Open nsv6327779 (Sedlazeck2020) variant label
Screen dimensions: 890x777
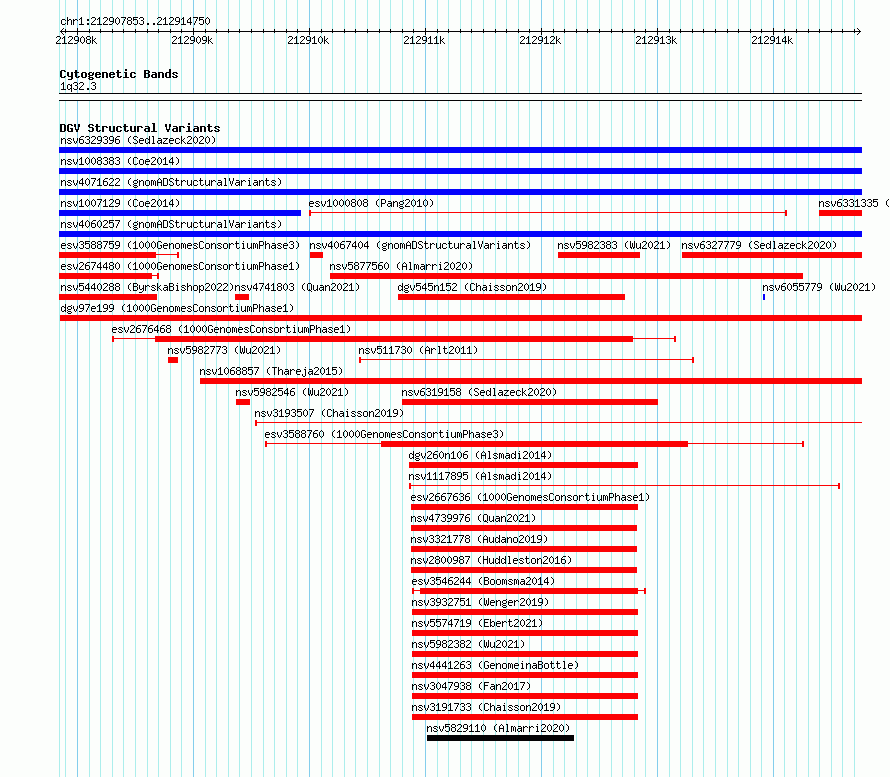(x=759, y=245)
